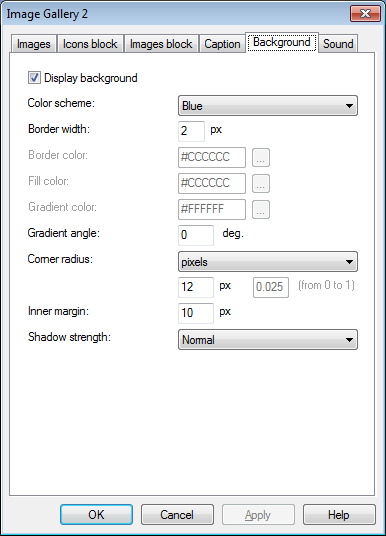Viewport: 386px width, 536px height.
Task: Click the Inner margin input field
Action: 196,313
